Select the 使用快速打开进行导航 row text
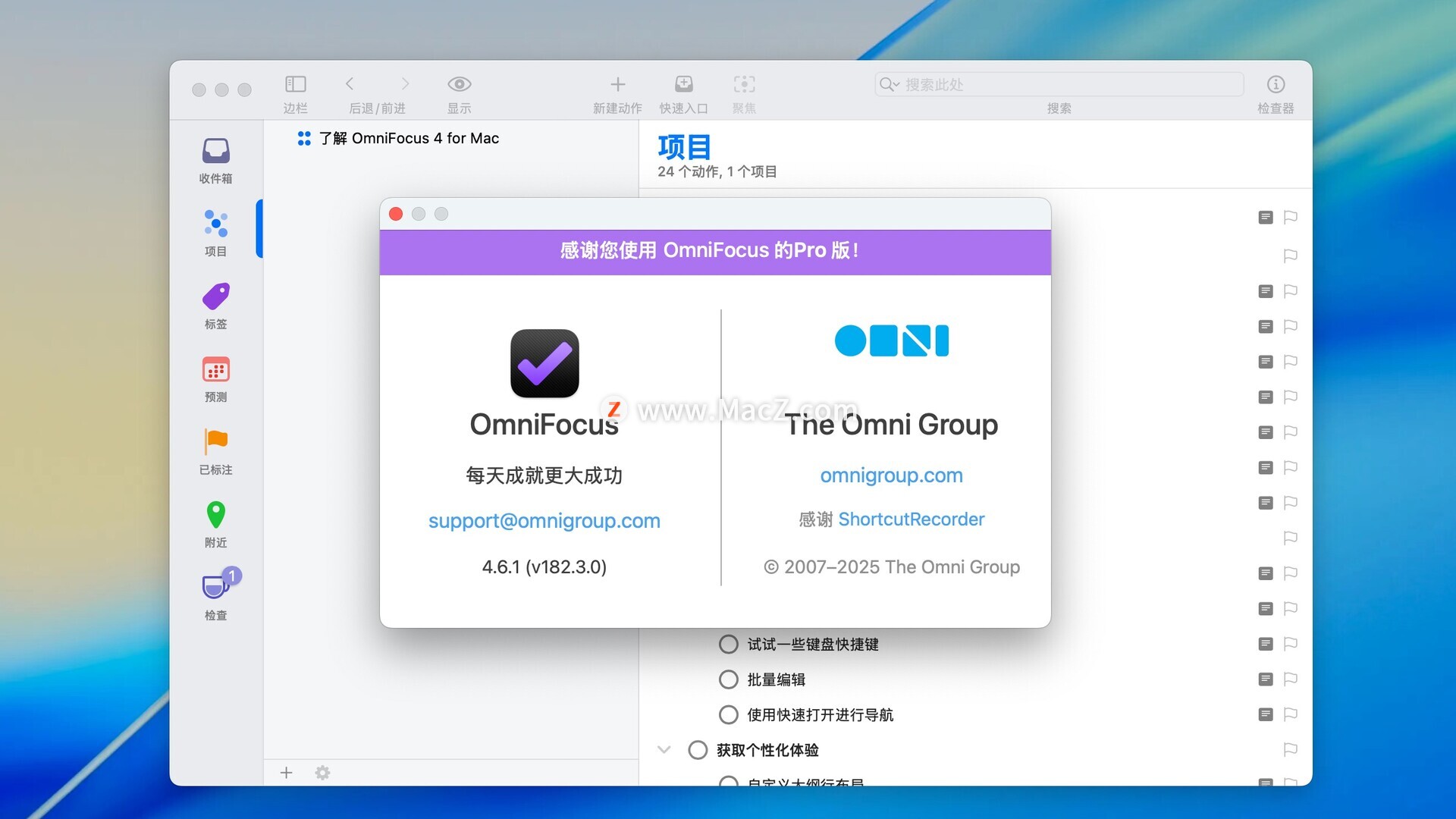 [820, 715]
